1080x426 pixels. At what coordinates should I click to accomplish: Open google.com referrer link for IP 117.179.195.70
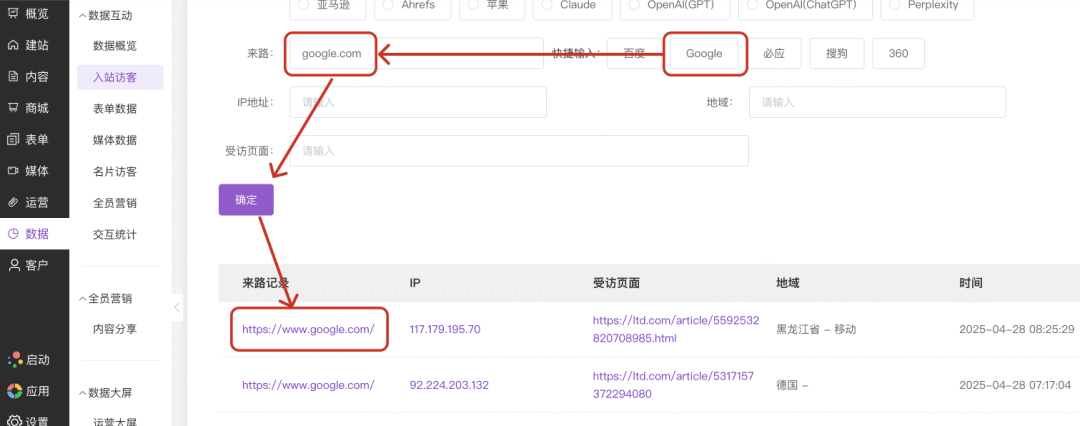pyautogui.click(x=308, y=329)
